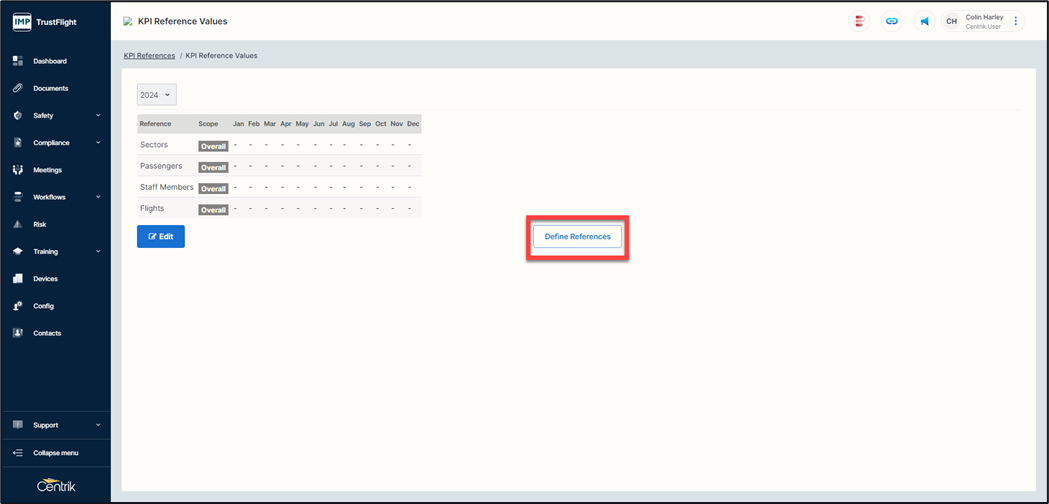The width and height of the screenshot is (1049, 504).
Task: Click the Contacts icon in sidebar
Action: 19,333
